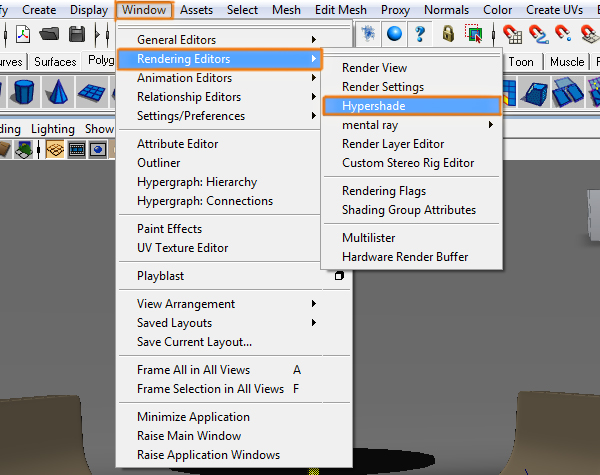The image size is (600, 475).
Task: Switch to the Muscle shelf tab
Action: click(x=567, y=62)
